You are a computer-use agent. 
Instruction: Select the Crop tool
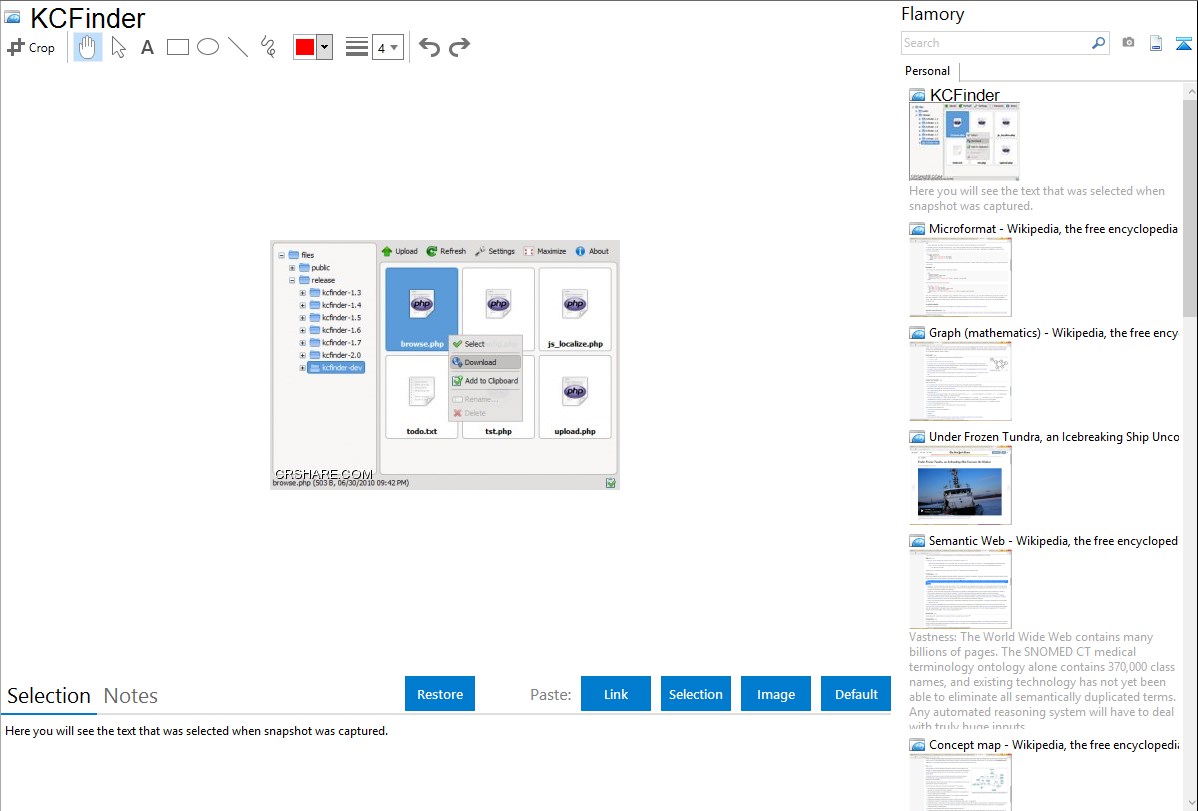(x=31, y=47)
